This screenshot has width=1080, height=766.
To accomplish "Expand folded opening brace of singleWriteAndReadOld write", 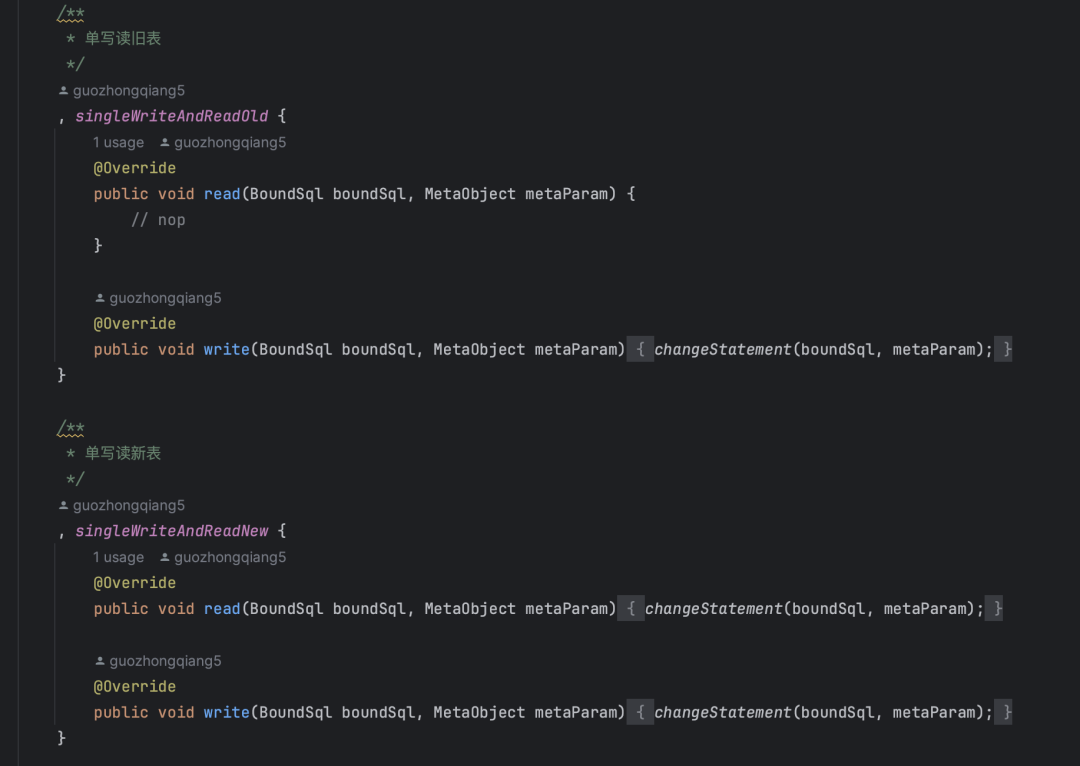I will click(x=640, y=349).
